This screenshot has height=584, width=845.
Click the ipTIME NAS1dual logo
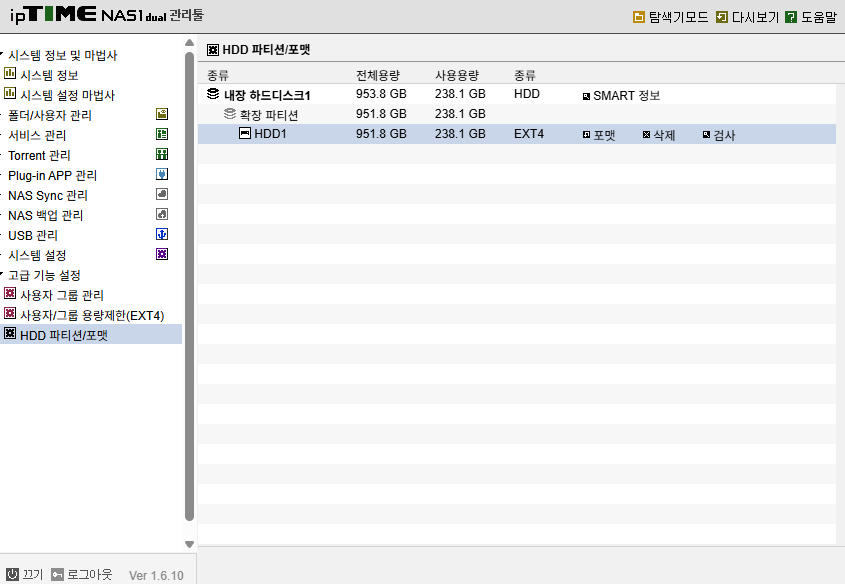[x=107, y=15]
